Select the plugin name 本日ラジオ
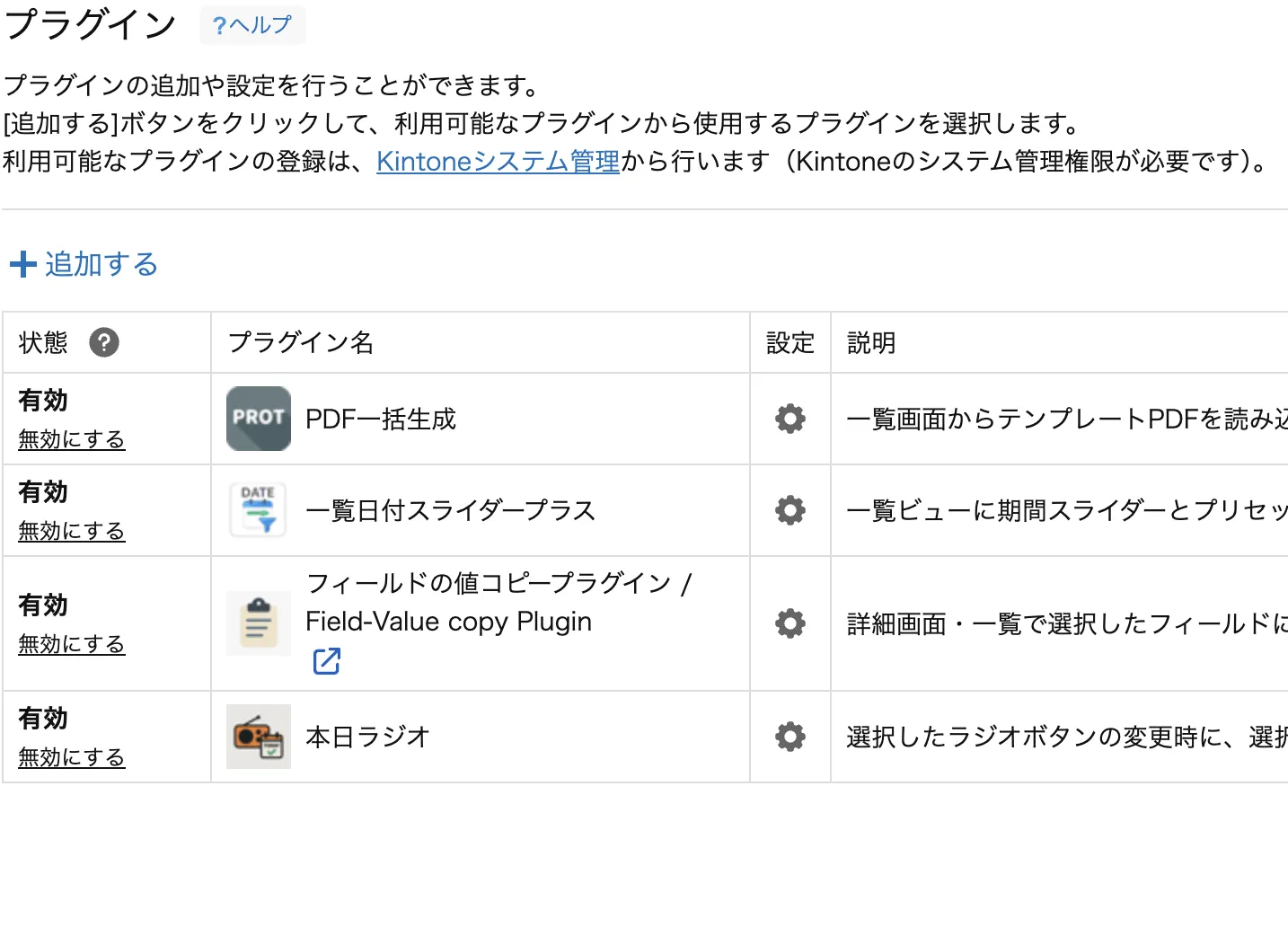Image resolution: width=1288 pixels, height=945 pixels. click(x=367, y=737)
